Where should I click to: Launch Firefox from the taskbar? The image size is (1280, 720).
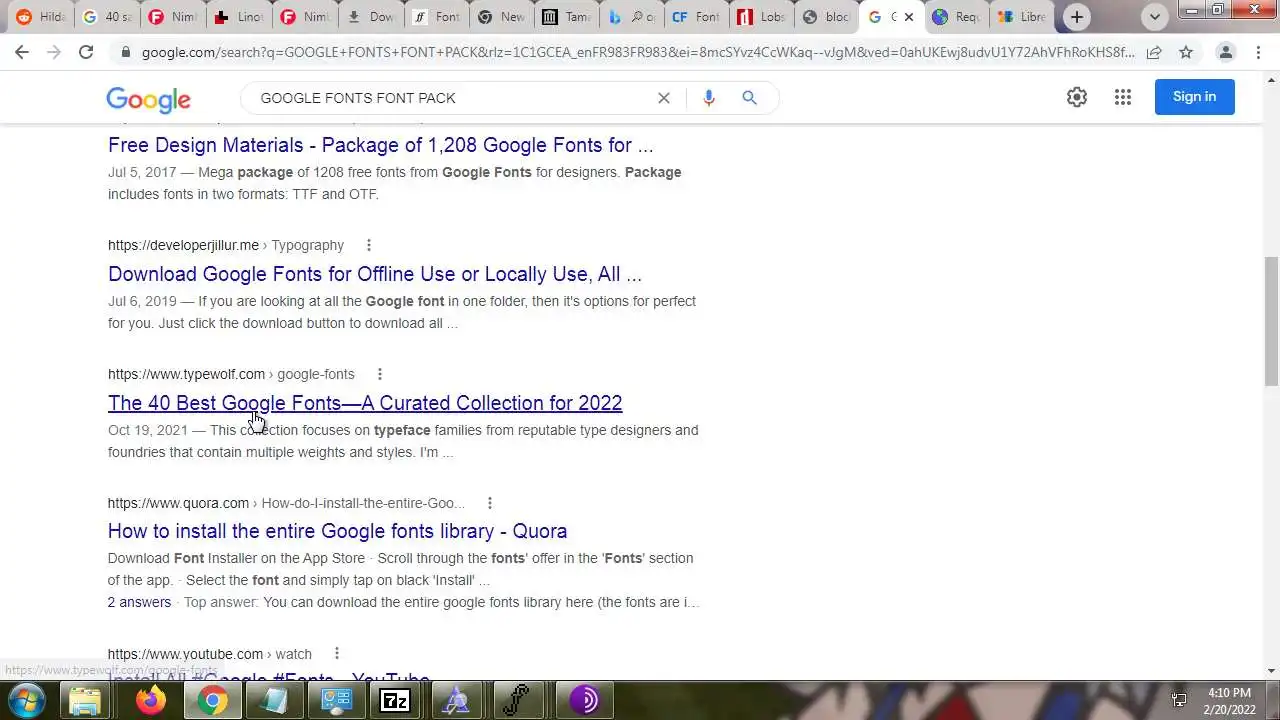pyautogui.click(x=151, y=701)
